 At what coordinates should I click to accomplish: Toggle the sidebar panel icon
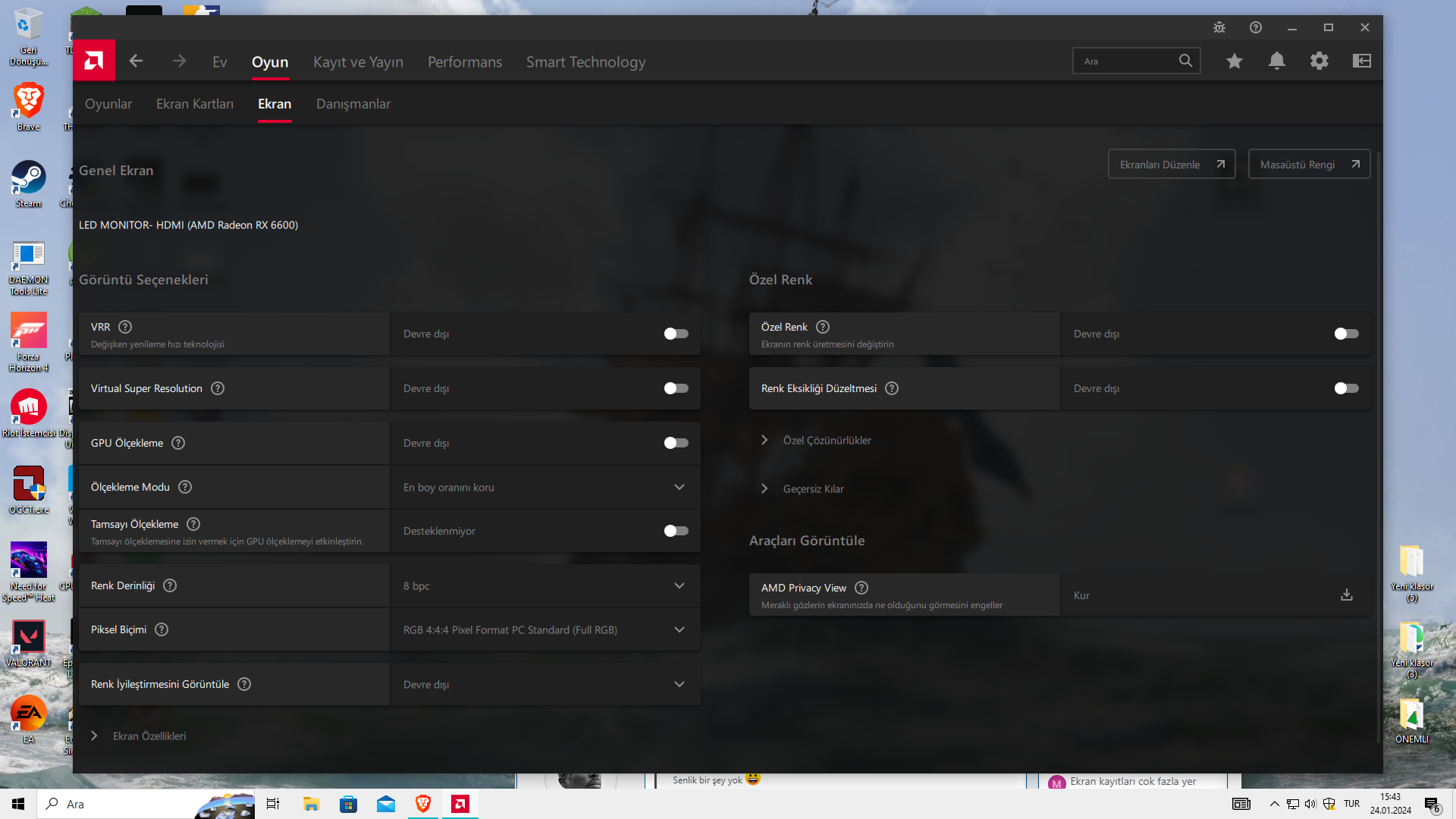click(x=1361, y=61)
